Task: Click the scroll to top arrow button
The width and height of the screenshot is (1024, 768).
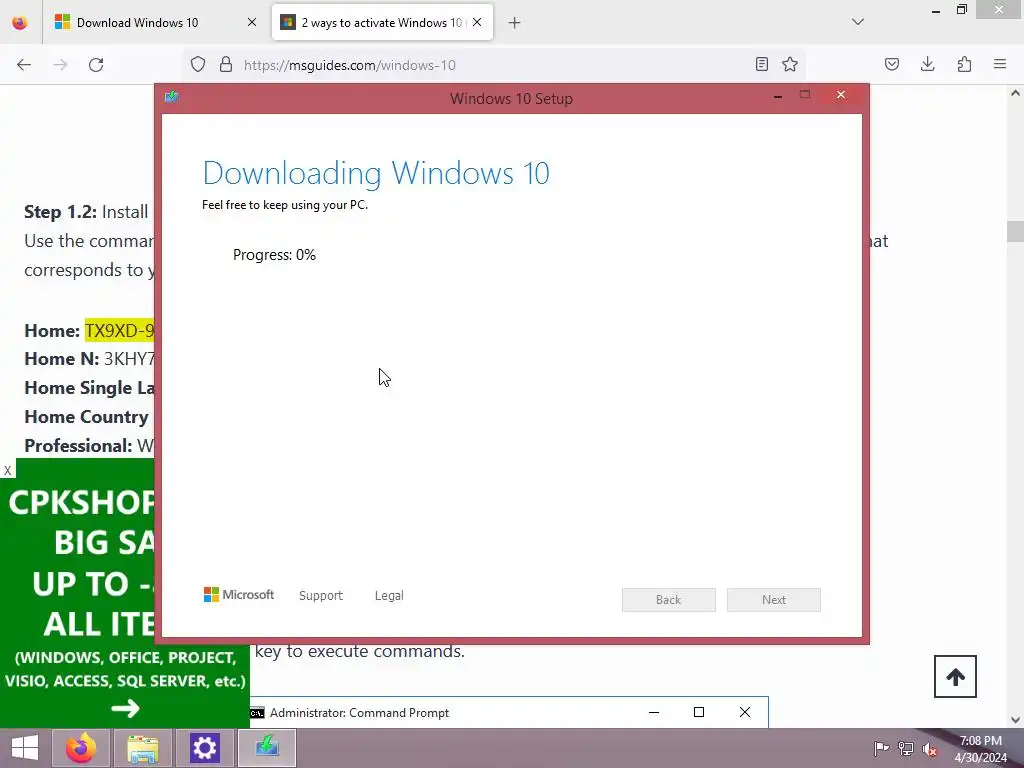Action: [955, 677]
